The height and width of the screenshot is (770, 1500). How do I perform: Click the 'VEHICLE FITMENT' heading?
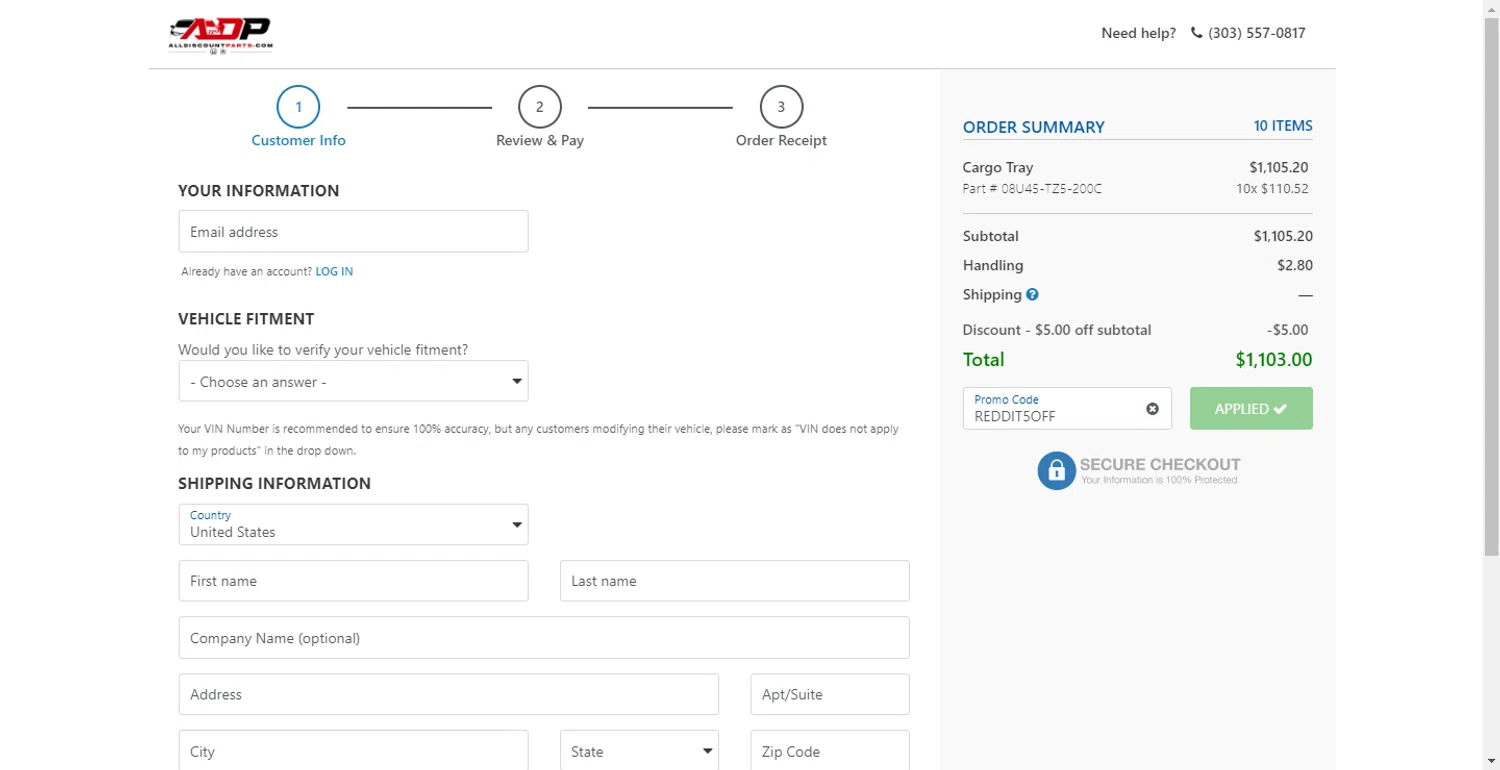[x=246, y=319]
